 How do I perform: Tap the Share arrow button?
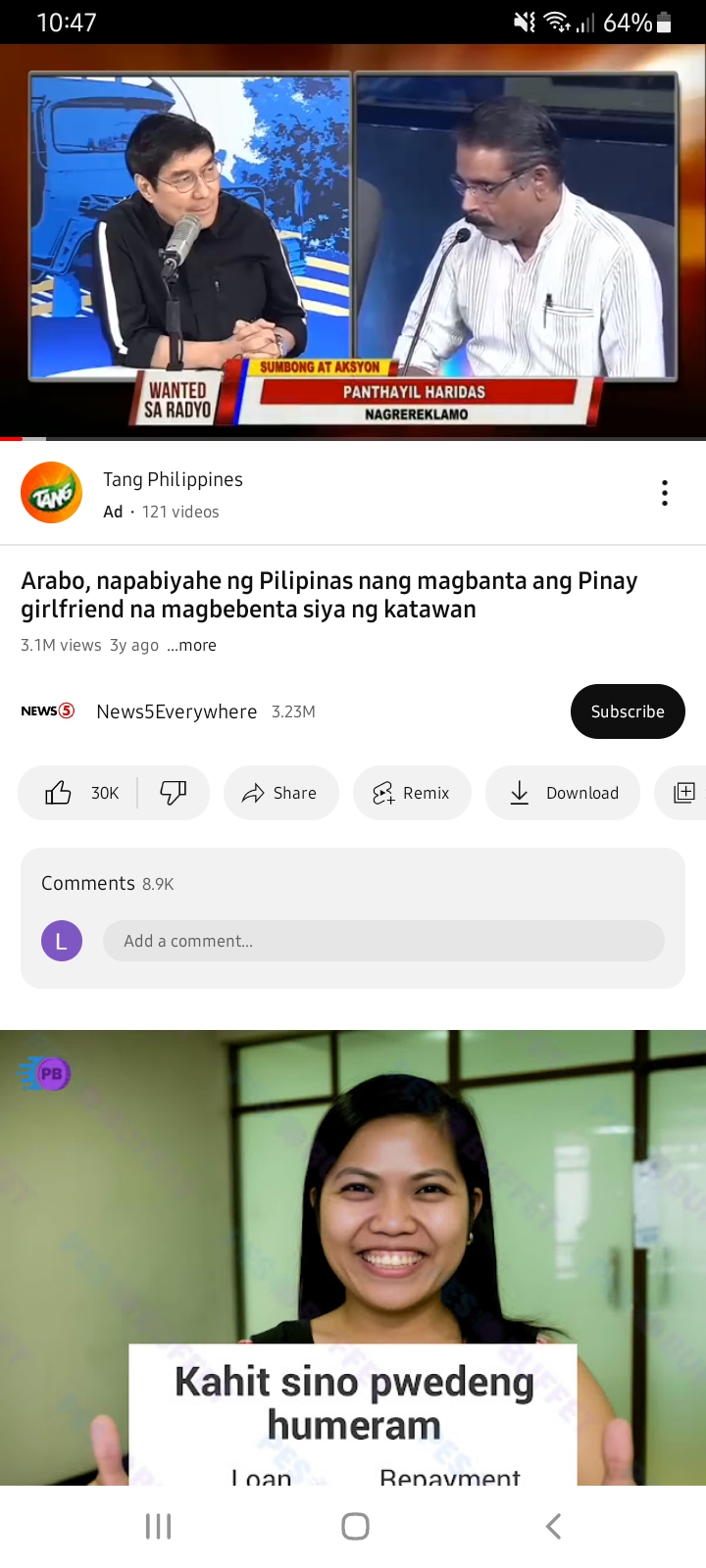[x=281, y=793]
